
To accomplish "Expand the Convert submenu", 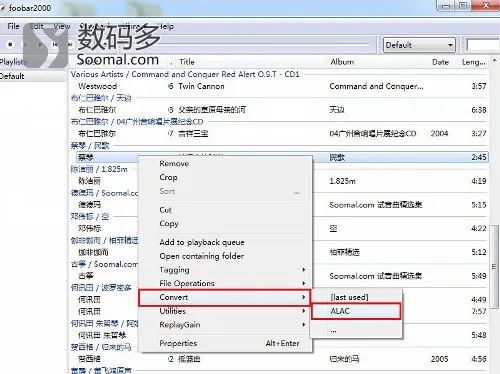I will tap(225, 297).
